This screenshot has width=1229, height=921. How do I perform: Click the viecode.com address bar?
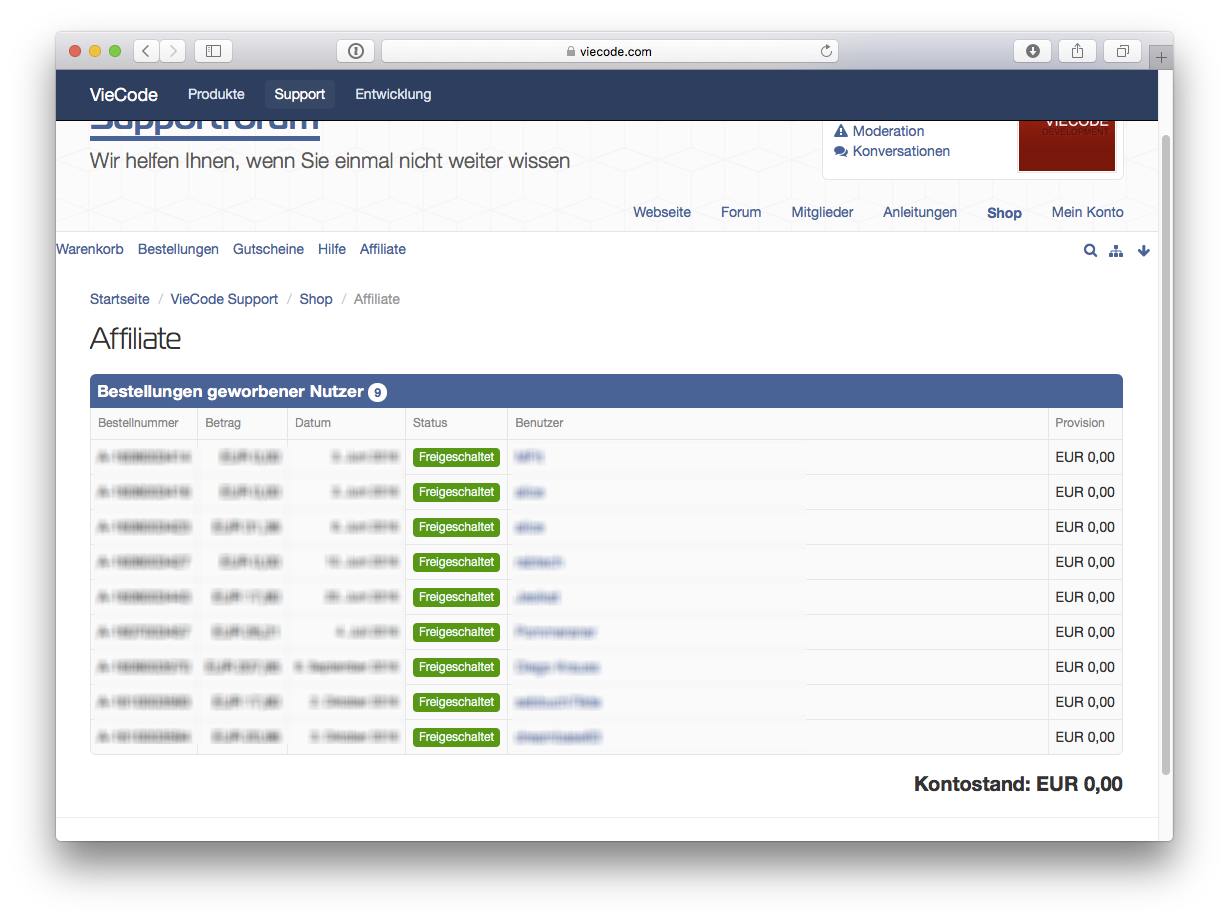608,51
